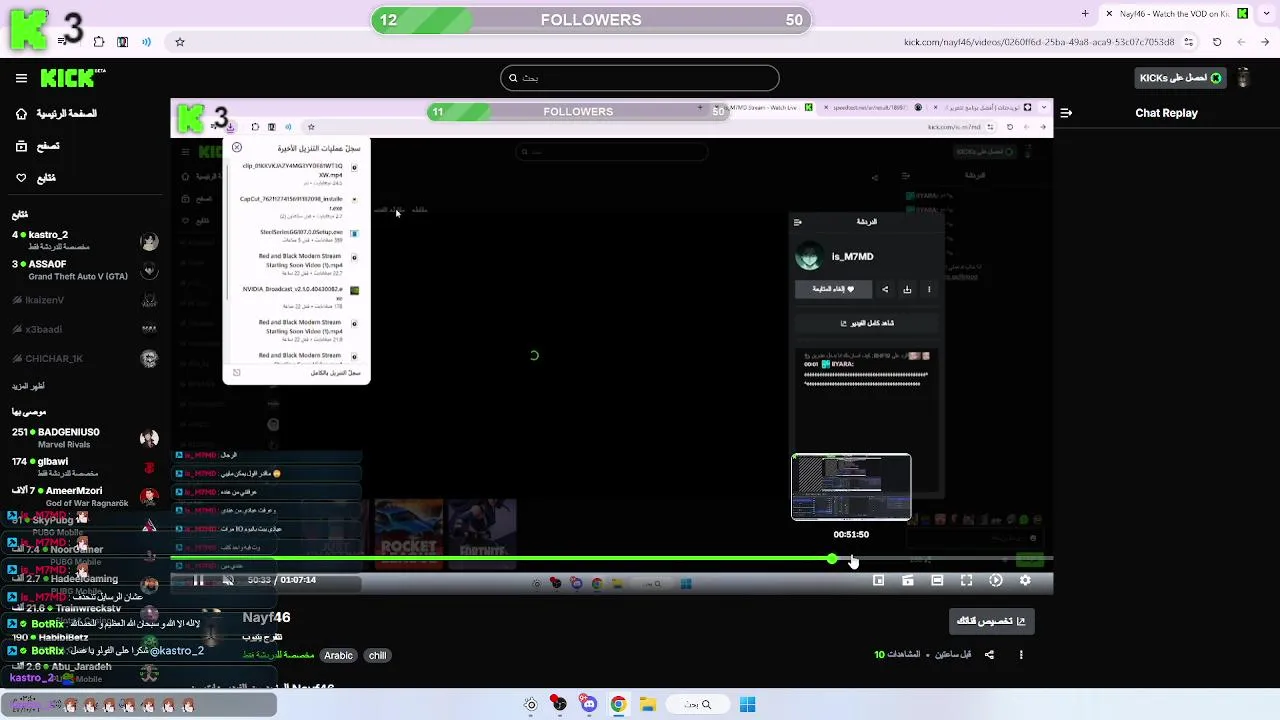Toggle theater mode in the player controls
The width and height of the screenshot is (1280, 720).
point(937,580)
